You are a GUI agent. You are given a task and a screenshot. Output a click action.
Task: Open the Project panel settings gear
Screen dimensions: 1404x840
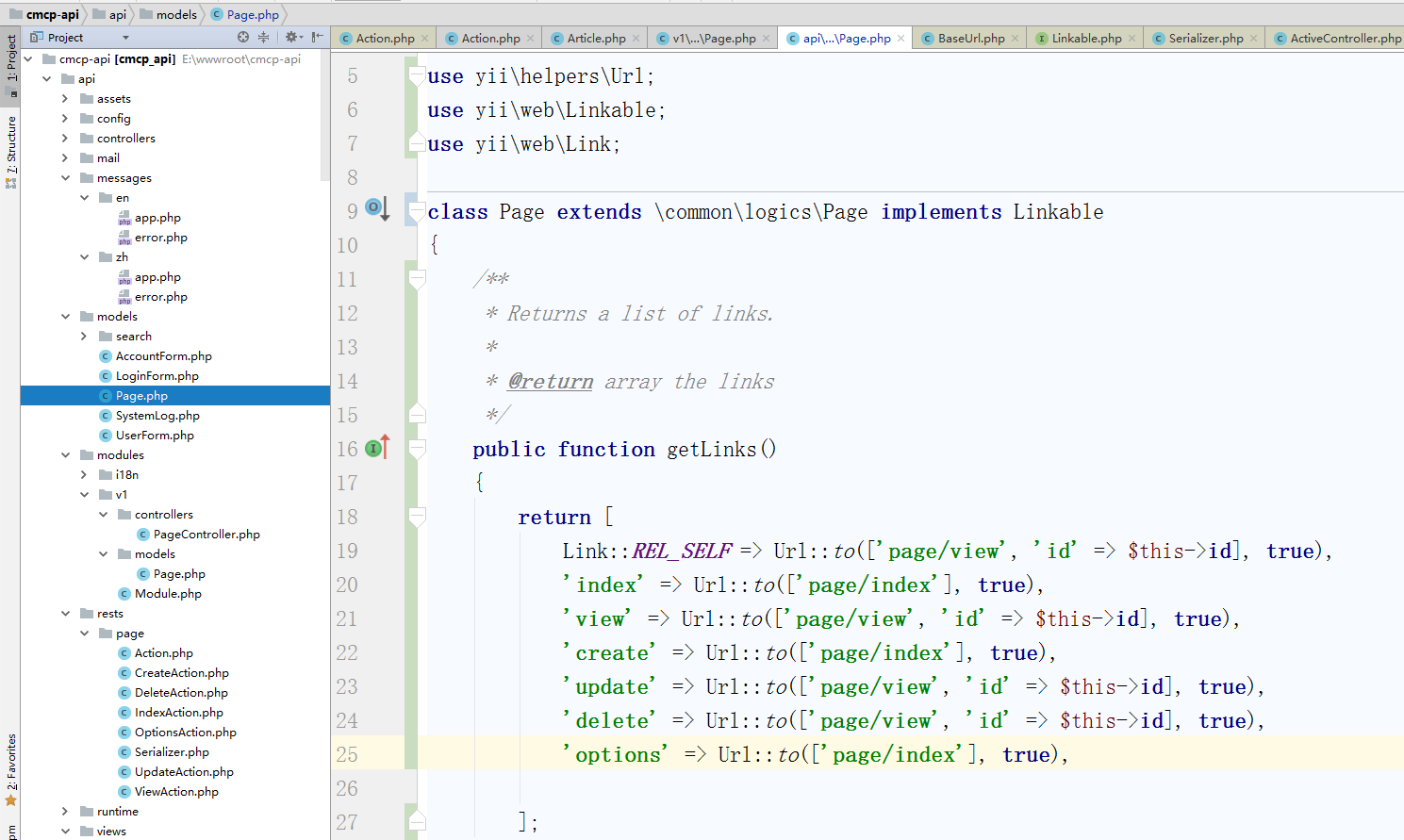click(x=291, y=38)
